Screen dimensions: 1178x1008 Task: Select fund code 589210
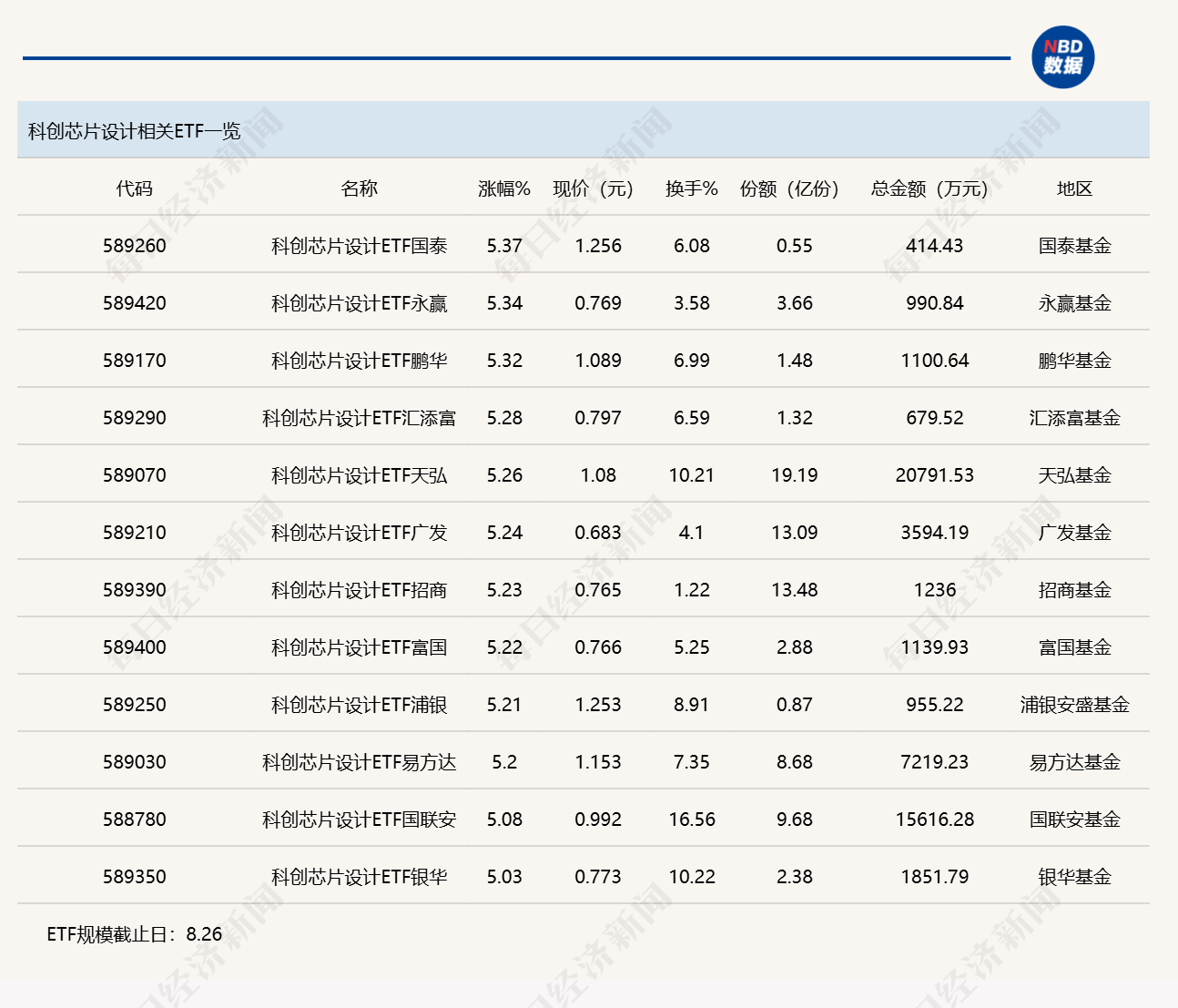(135, 533)
